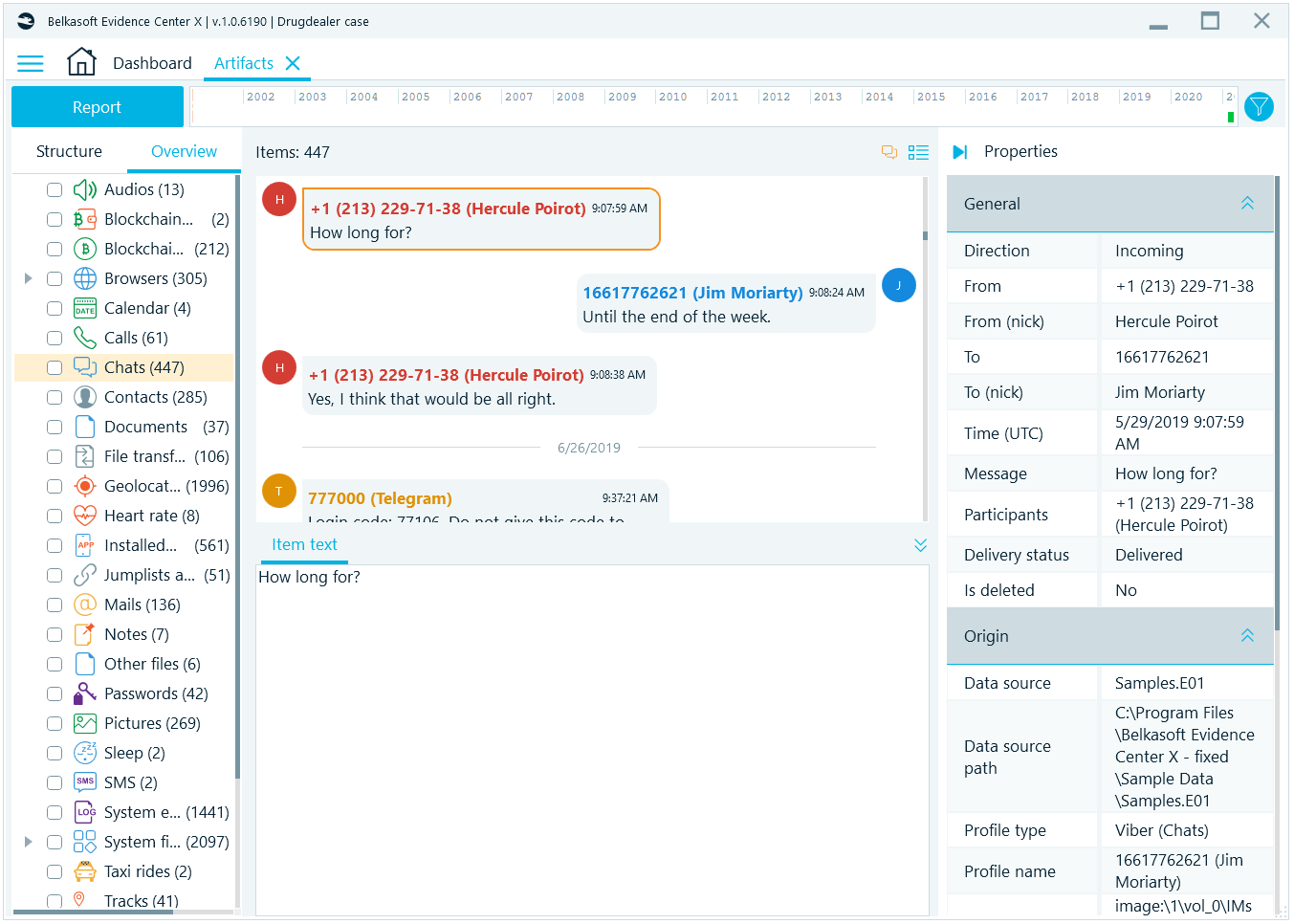Check the Calls checkbox
The width and height of the screenshot is (1294, 924).
55,338
